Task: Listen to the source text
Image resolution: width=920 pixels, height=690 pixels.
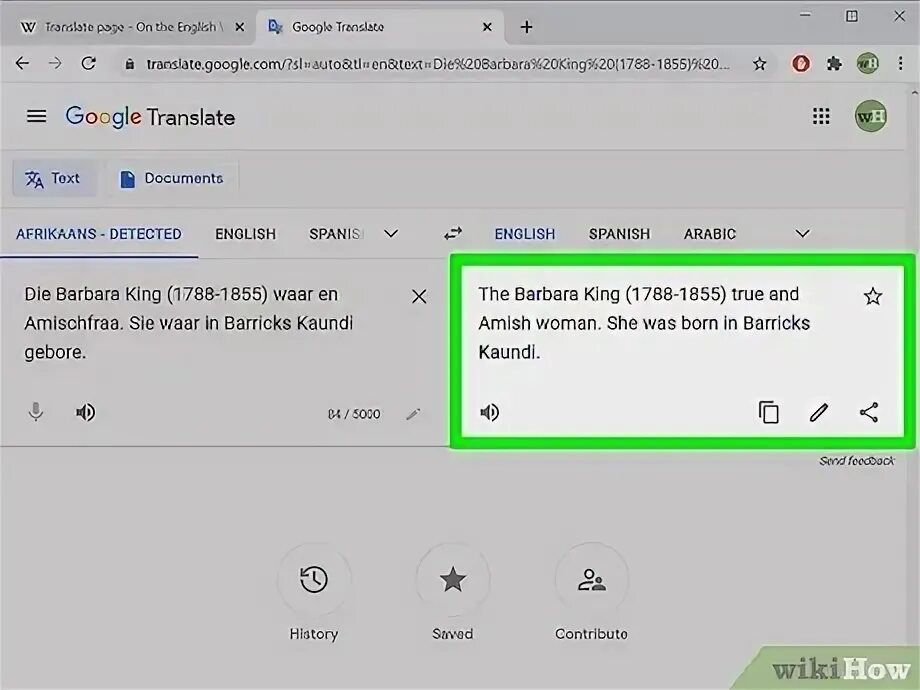Action: coord(86,412)
